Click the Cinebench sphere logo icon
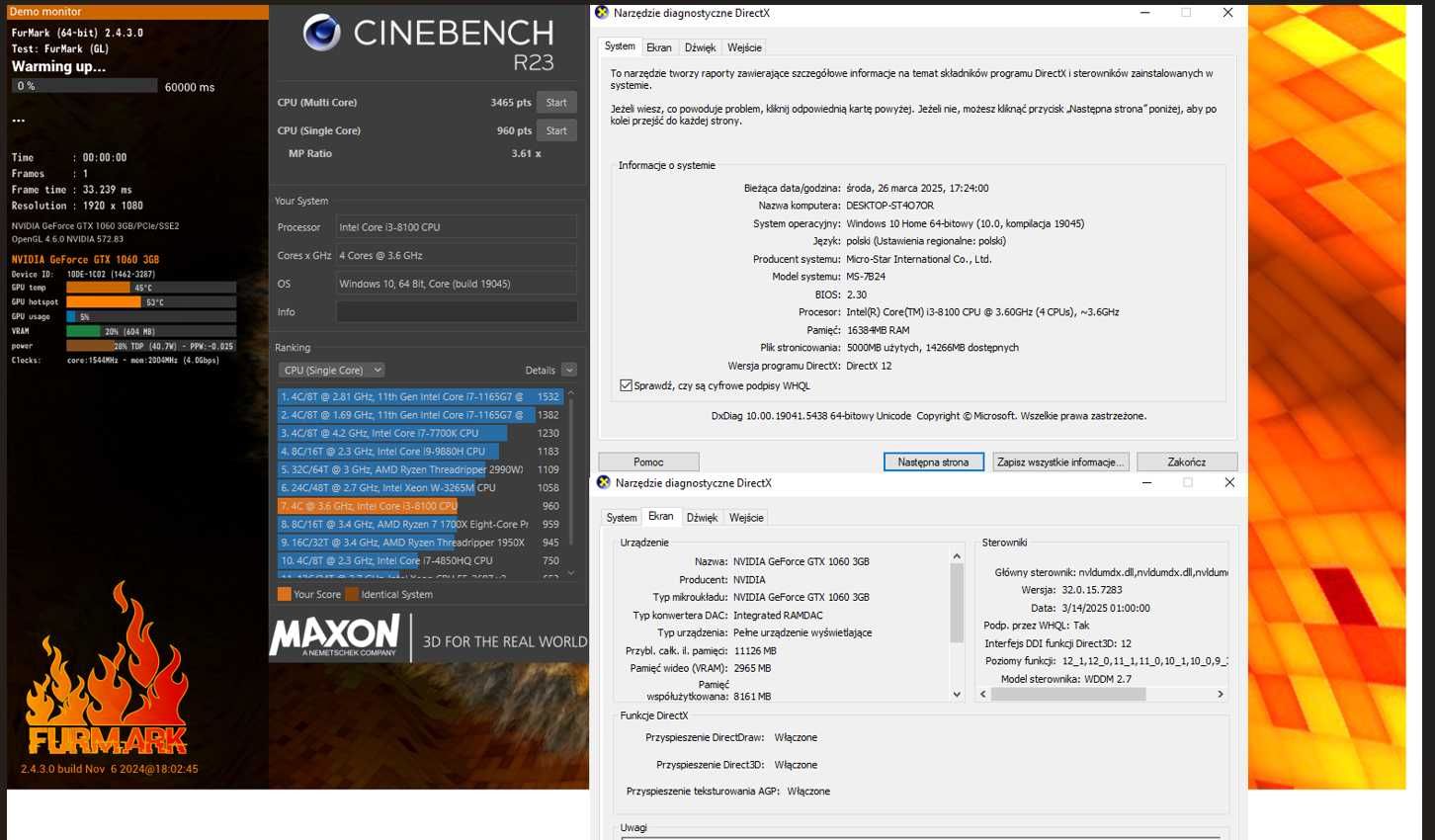Screen dimensions: 1435x840 pyautogui.click(x=321, y=33)
